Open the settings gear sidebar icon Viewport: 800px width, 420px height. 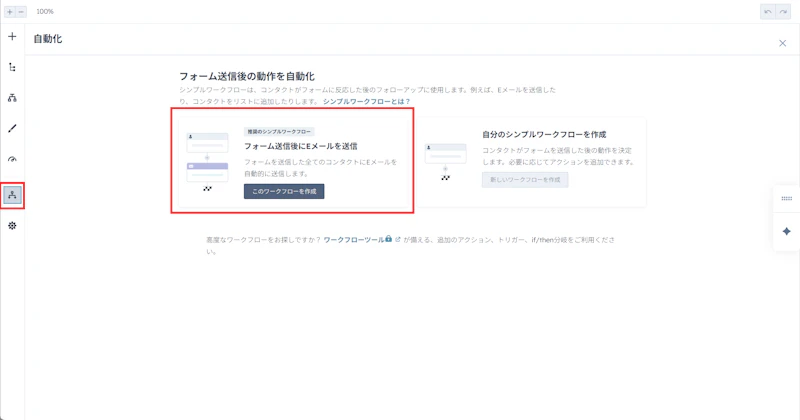click(x=12, y=226)
